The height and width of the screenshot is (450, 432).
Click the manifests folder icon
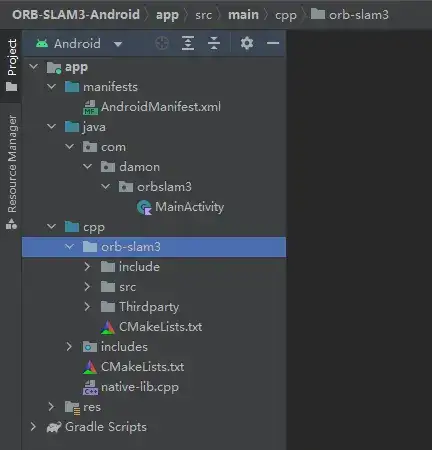pyautogui.click(x=72, y=87)
